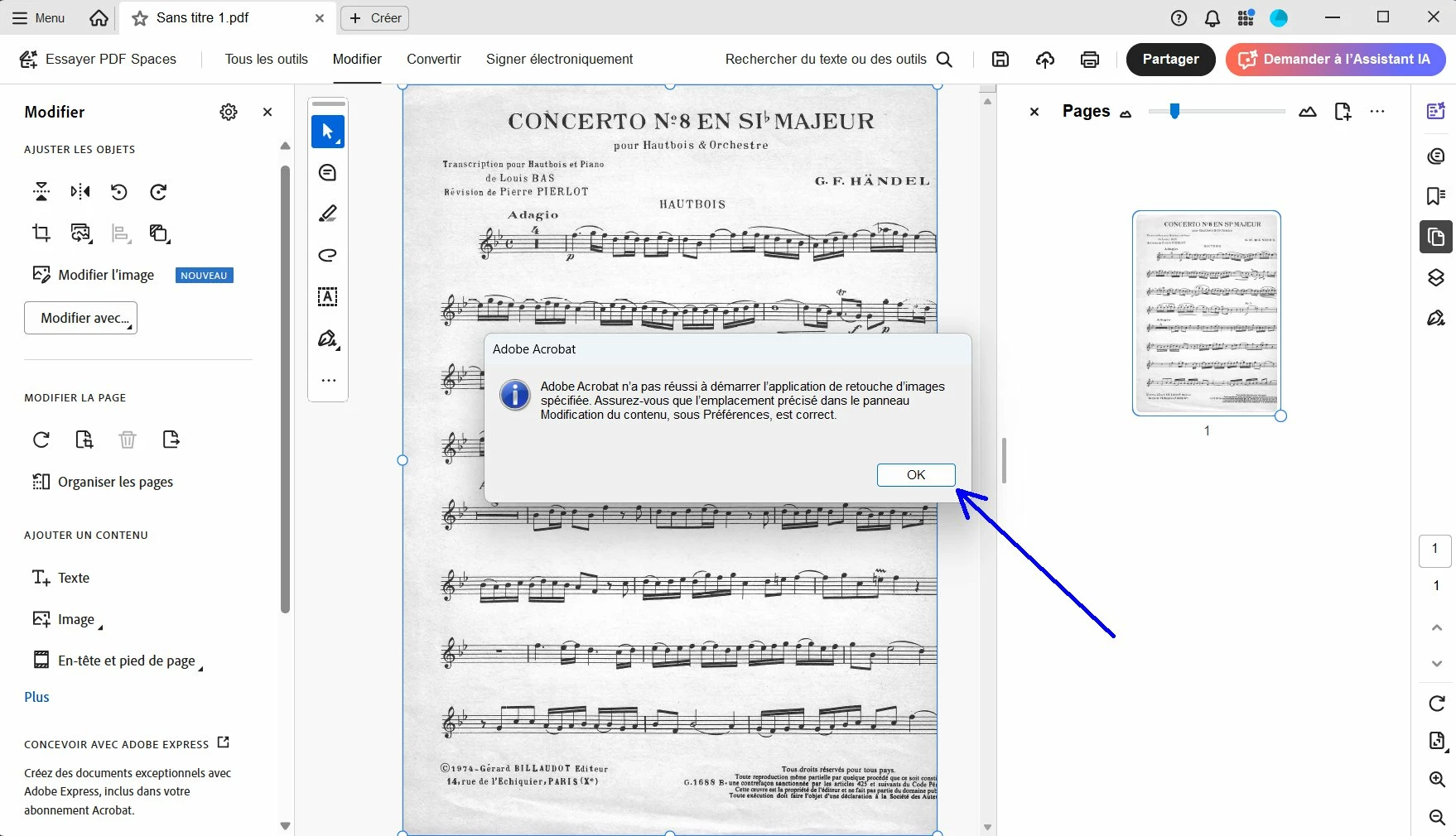Close the Pages panel
The width and height of the screenshot is (1456, 836).
1034,112
